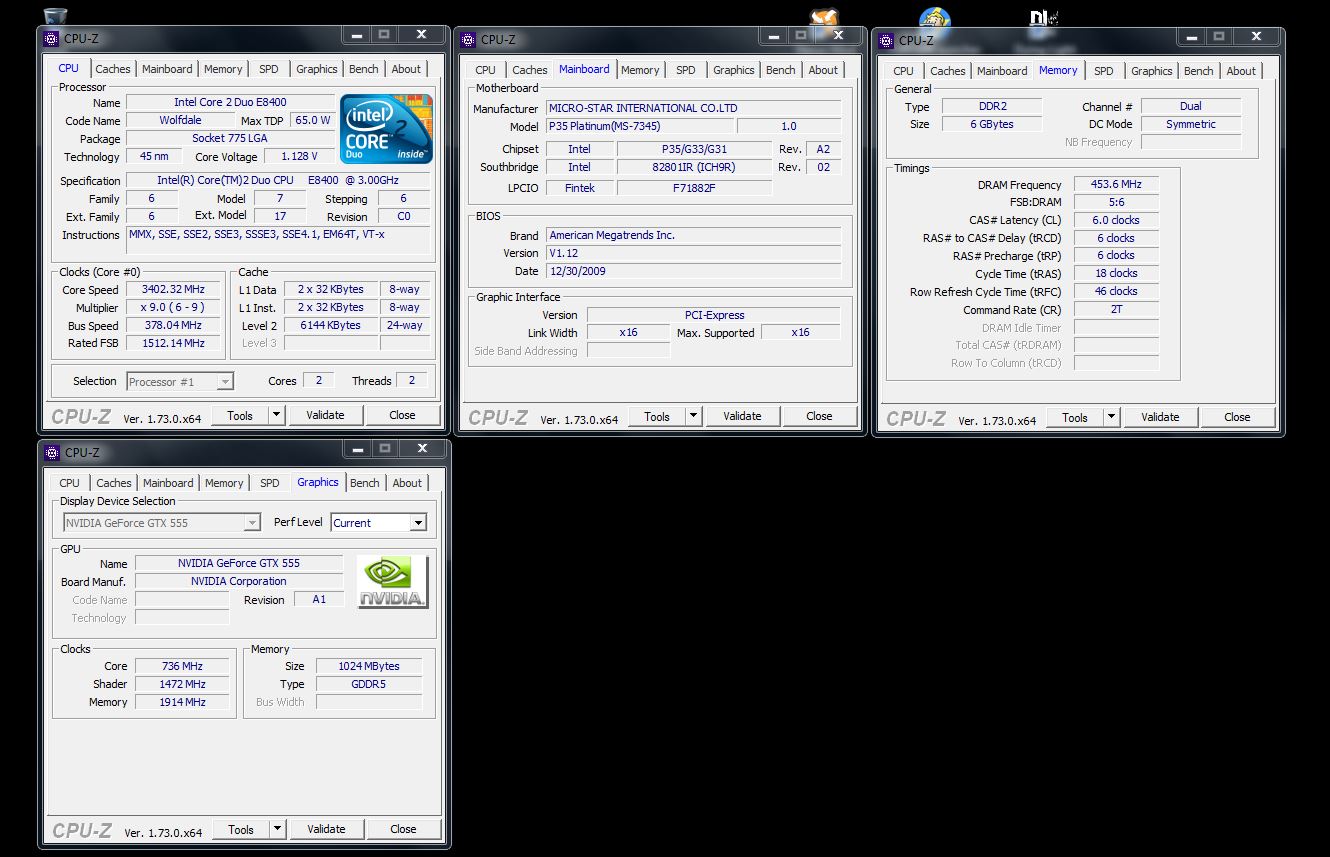Click the Close button in the CPU window
This screenshot has width=1330, height=857.
[x=402, y=415]
